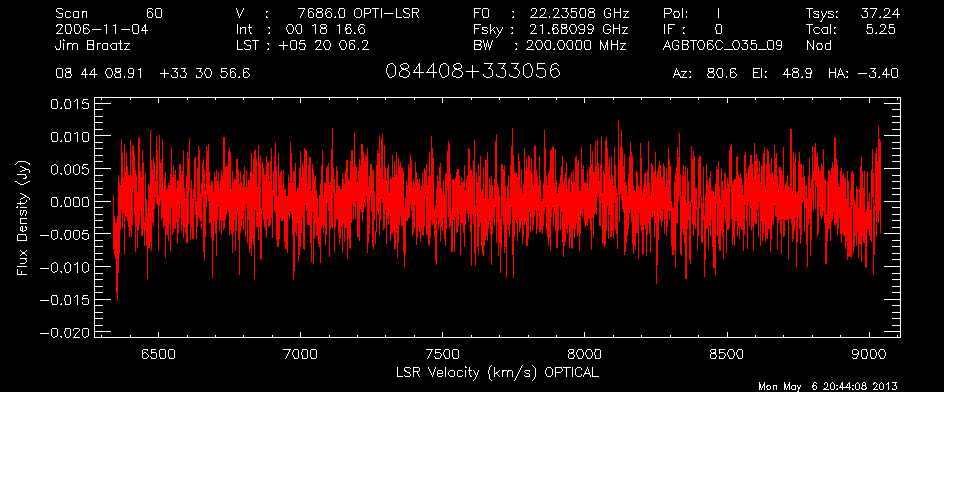This screenshot has width=962, height=490.
Task: Select project ID AGBT06C_035_09
Action: point(723,45)
